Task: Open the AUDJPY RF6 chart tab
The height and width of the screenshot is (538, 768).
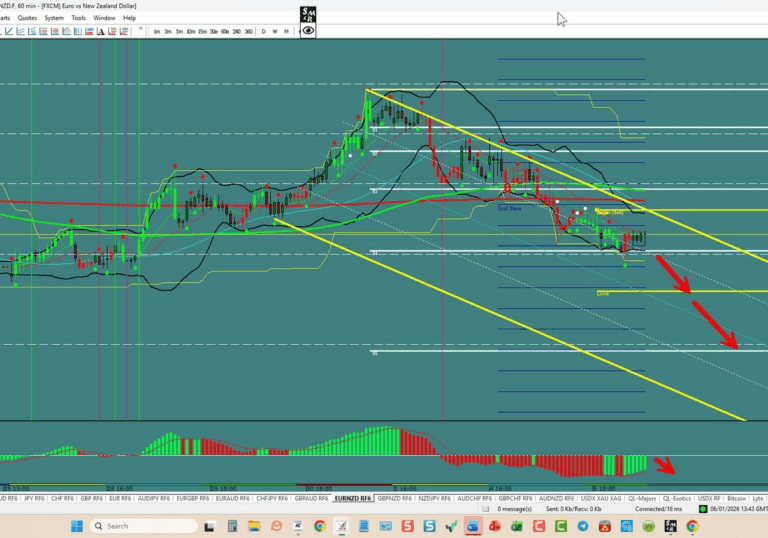Action: pos(154,498)
